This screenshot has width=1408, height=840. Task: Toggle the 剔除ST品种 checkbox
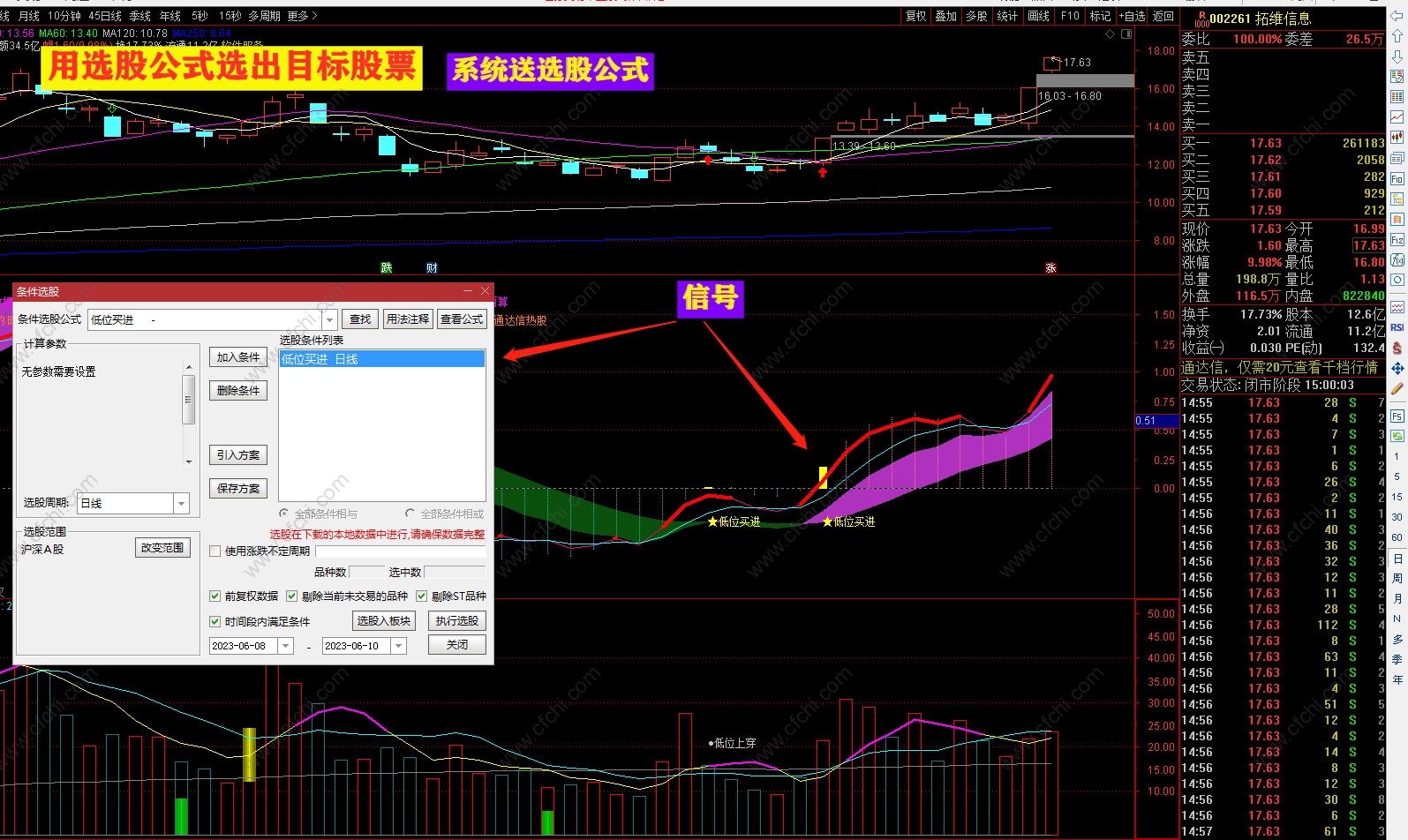pos(422,596)
